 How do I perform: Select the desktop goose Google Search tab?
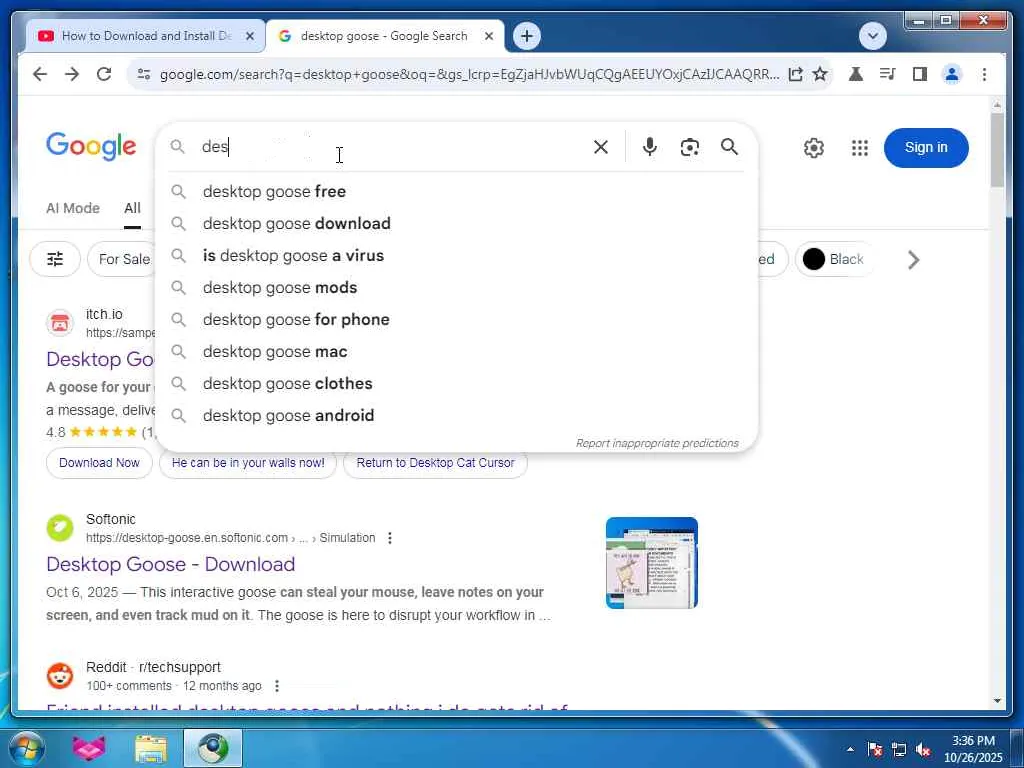point(383,36)
